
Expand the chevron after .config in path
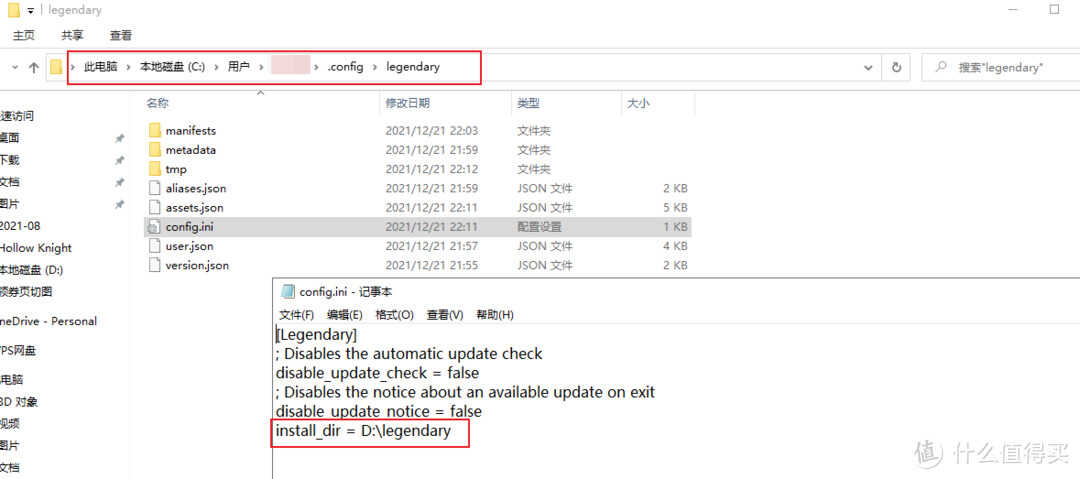[x=375, y=67]
